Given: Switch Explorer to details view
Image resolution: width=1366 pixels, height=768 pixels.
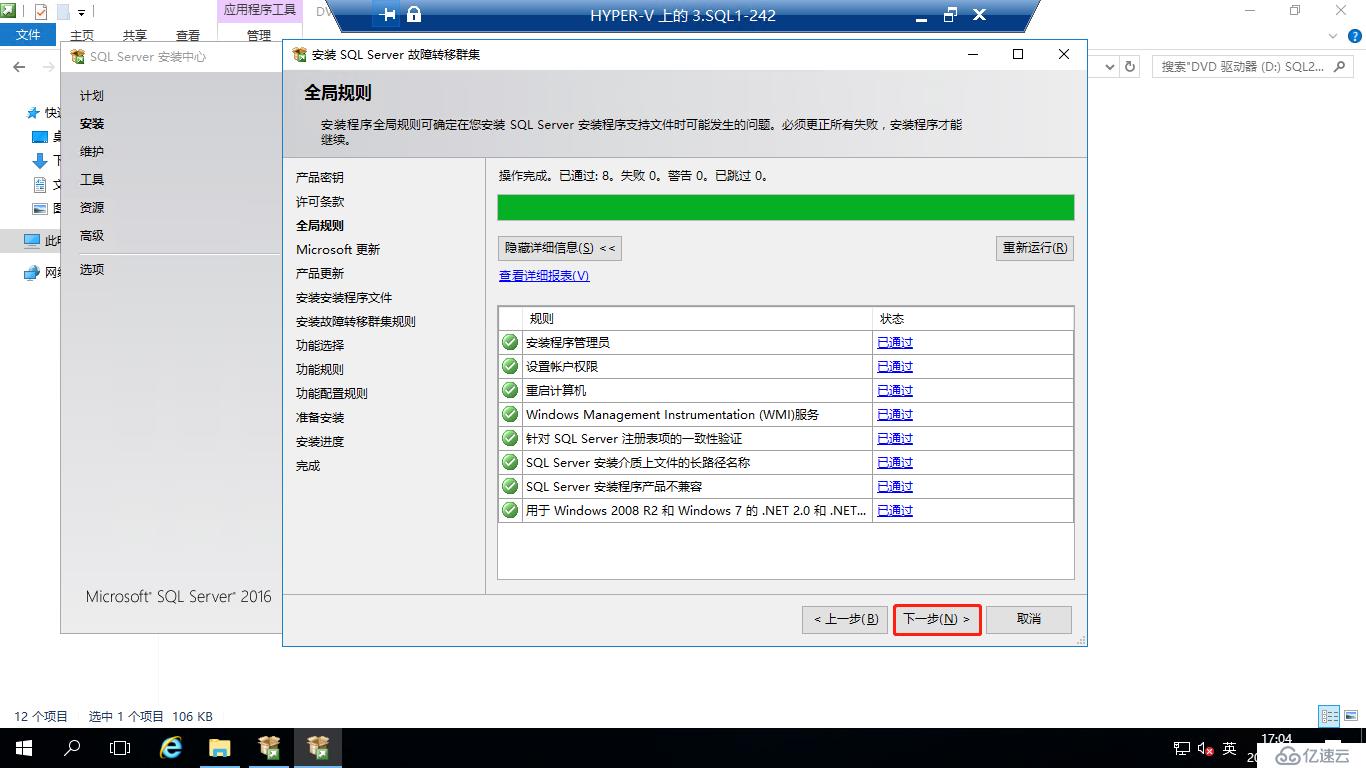Looking at the screenshot, I should click(1329, 716).
